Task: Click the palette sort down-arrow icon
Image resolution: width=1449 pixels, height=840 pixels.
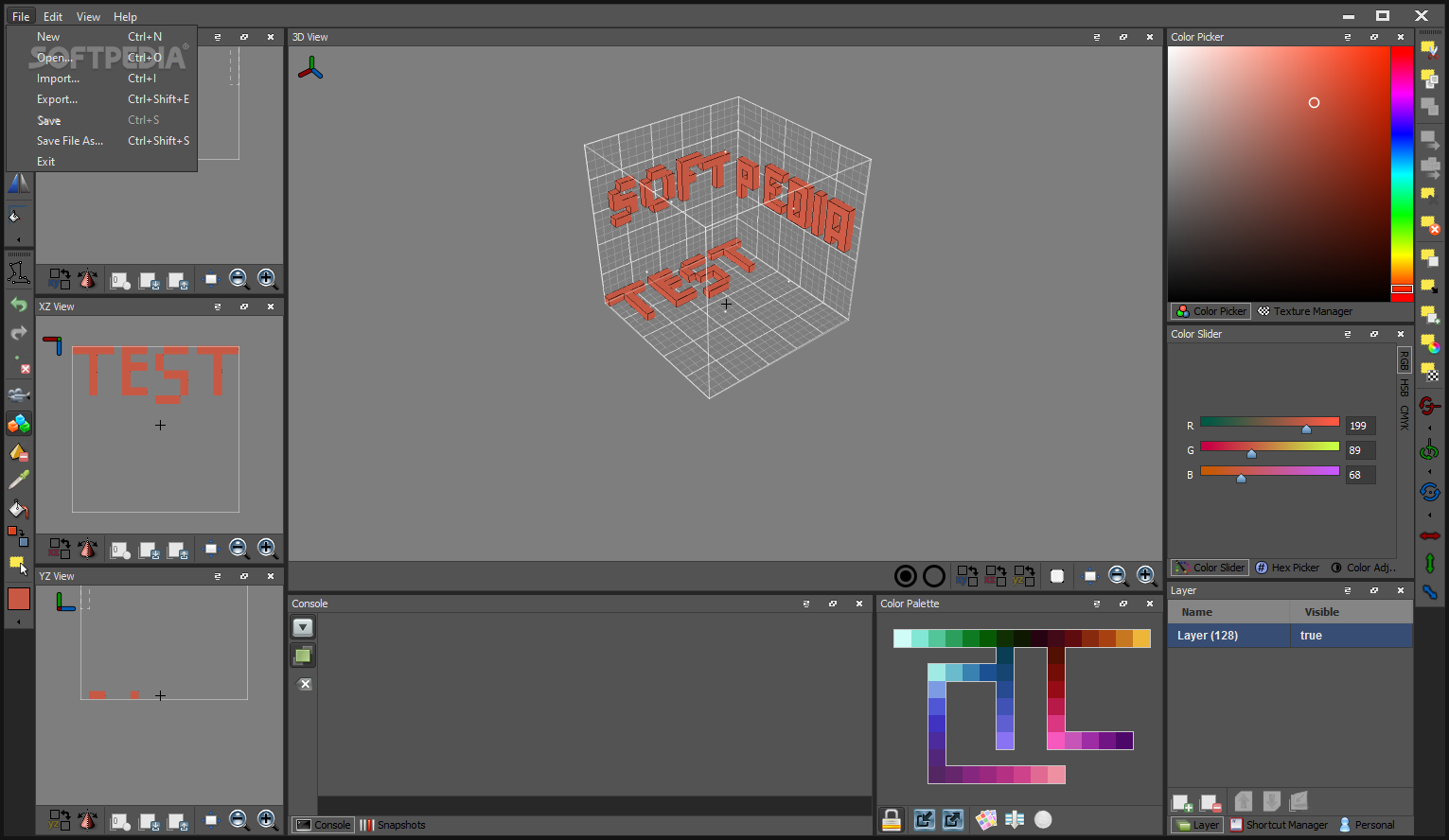Action: click(1015, 819)
